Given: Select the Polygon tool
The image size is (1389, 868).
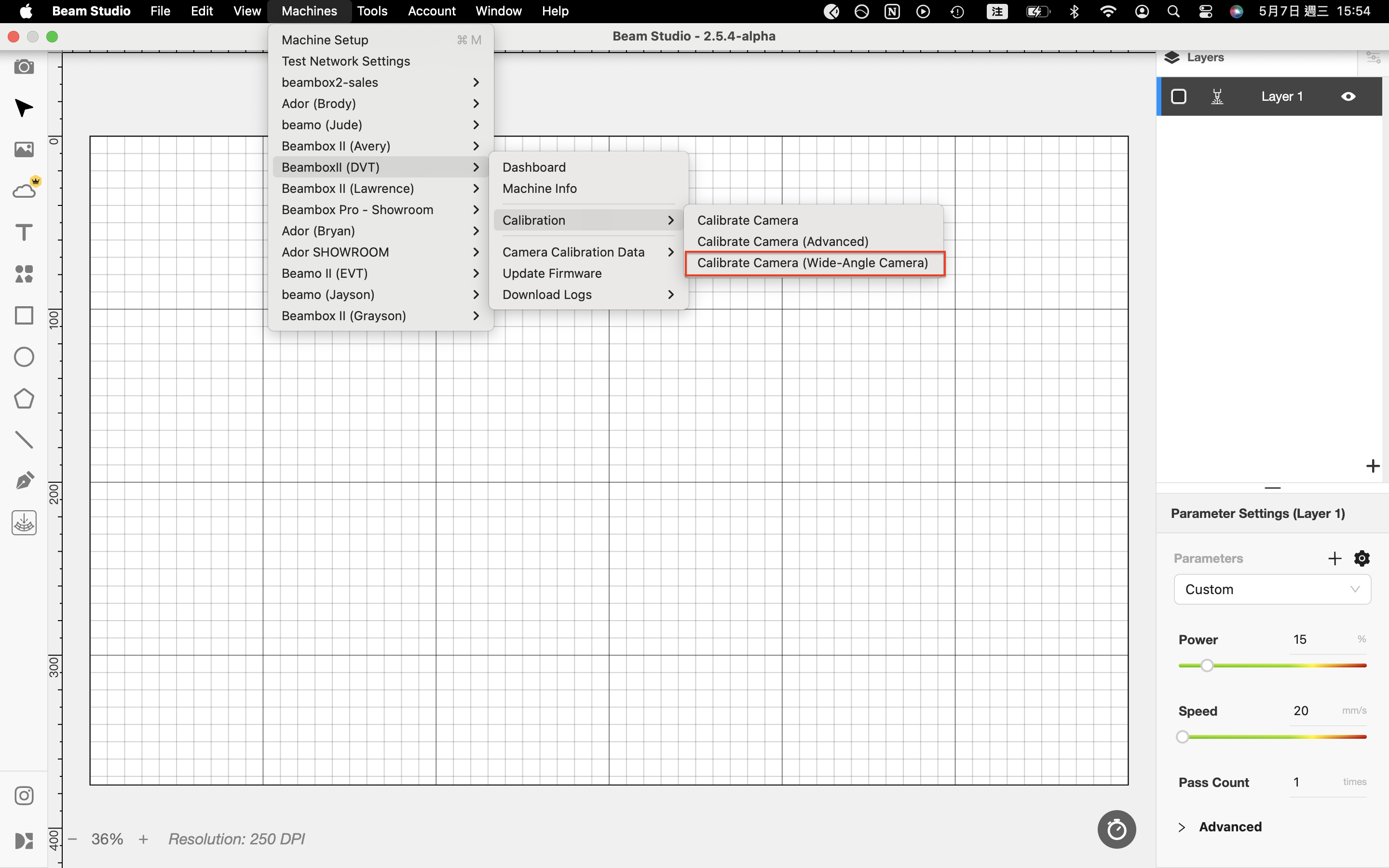Looking at the screenshot, I should [x=24, y=398].
